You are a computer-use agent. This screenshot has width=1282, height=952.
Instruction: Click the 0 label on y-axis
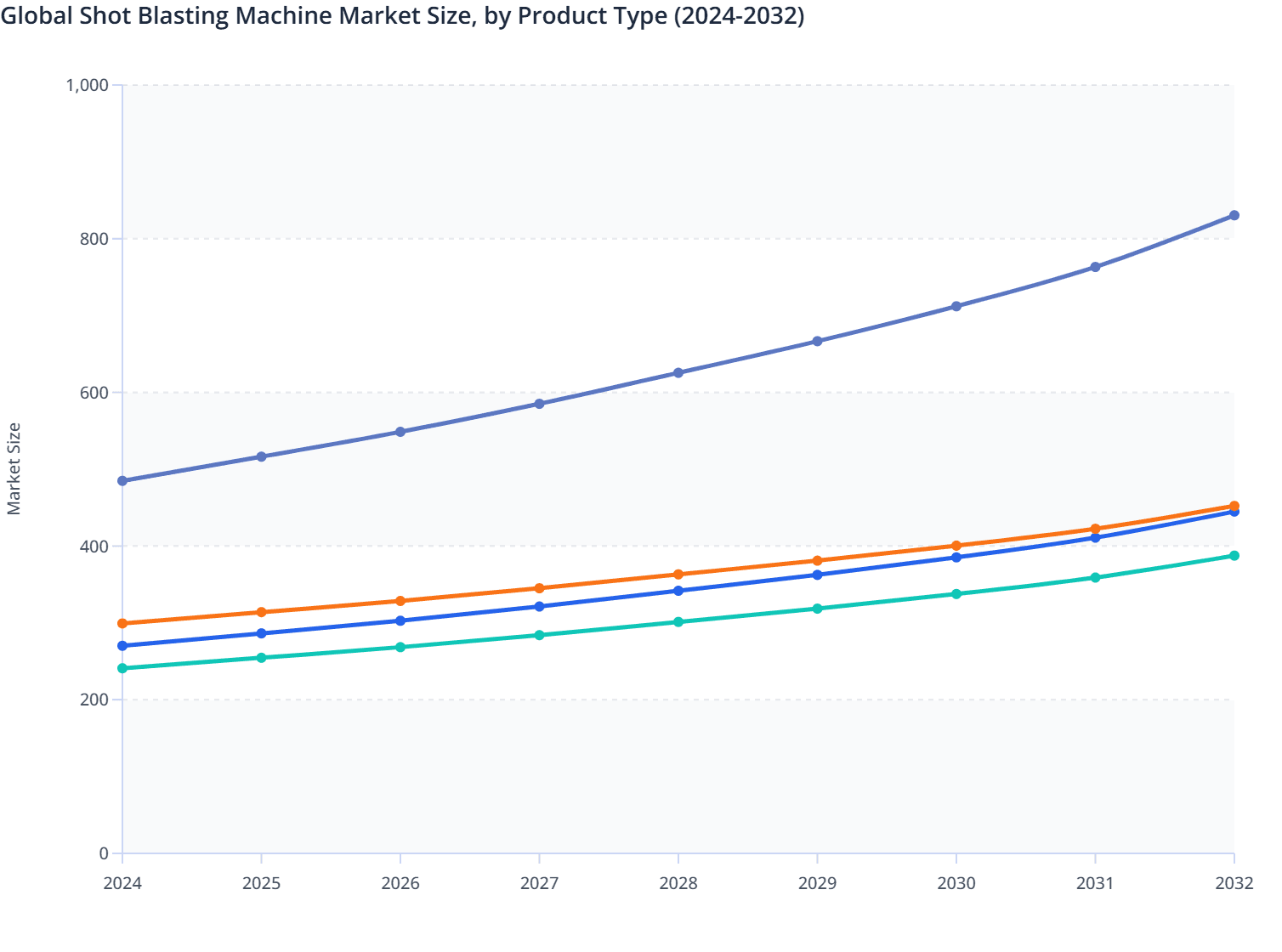[105, 852]
